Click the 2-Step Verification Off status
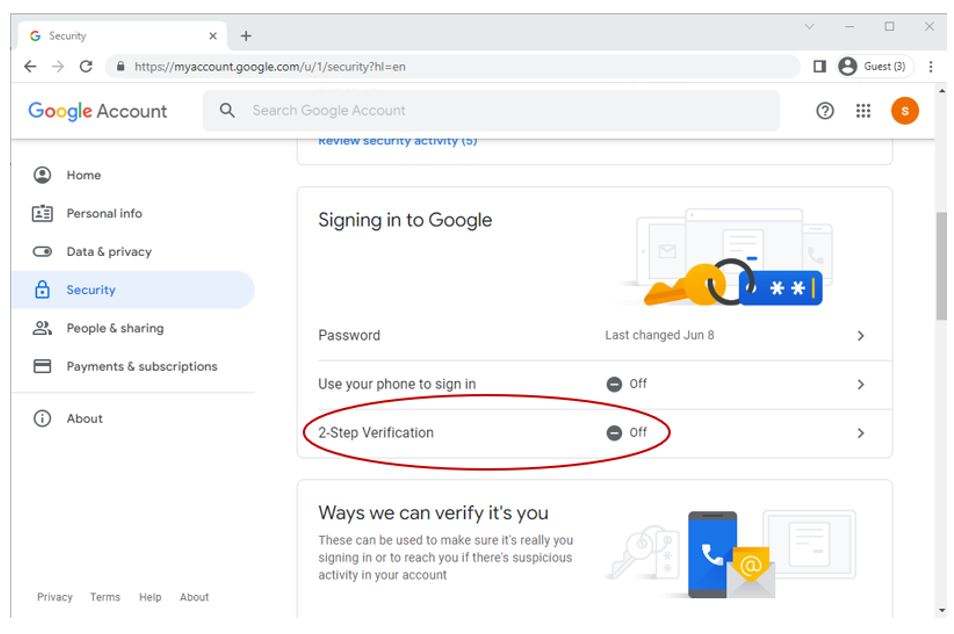954x634 pixels. click(627, 433)
